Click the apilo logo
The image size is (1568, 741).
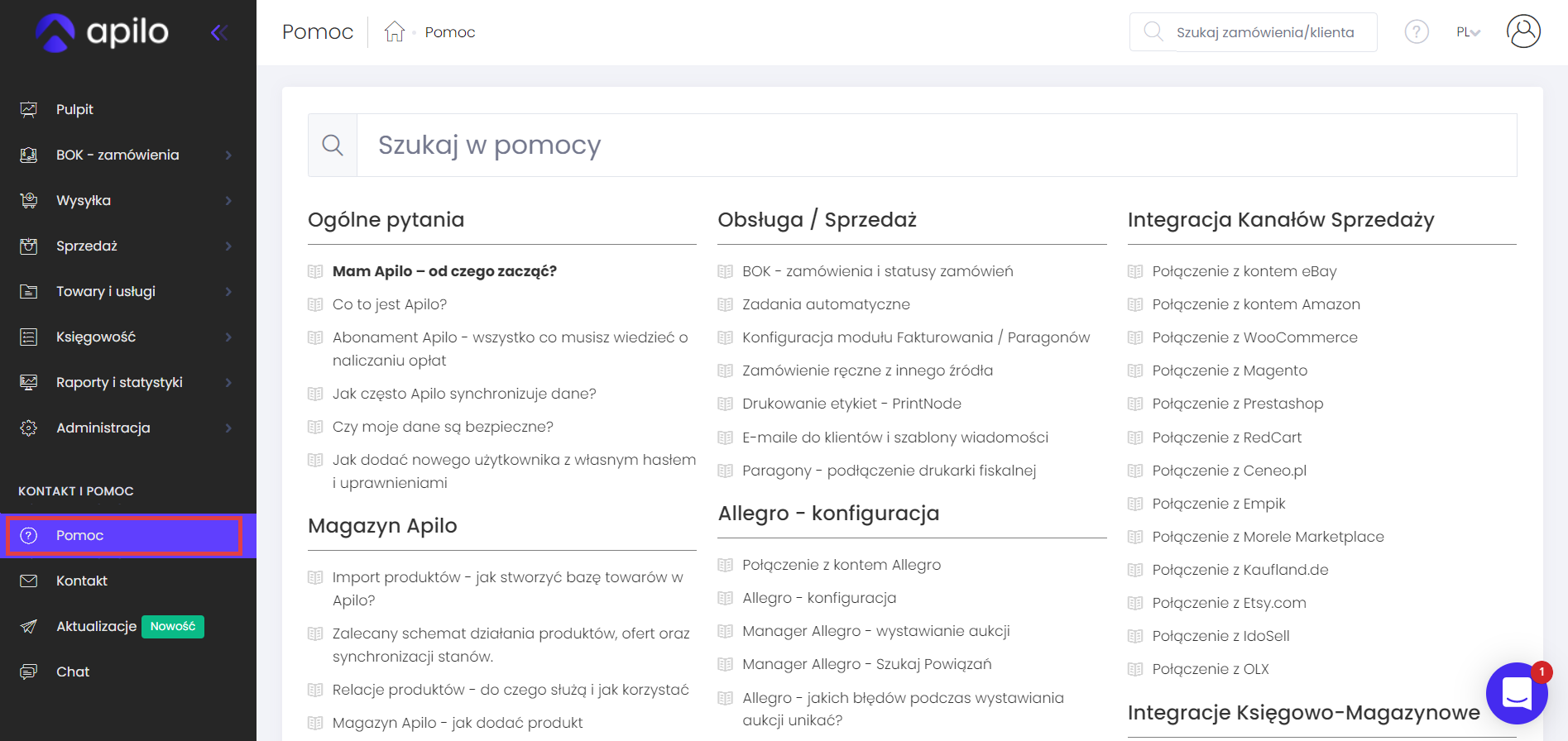coord(103,32)
